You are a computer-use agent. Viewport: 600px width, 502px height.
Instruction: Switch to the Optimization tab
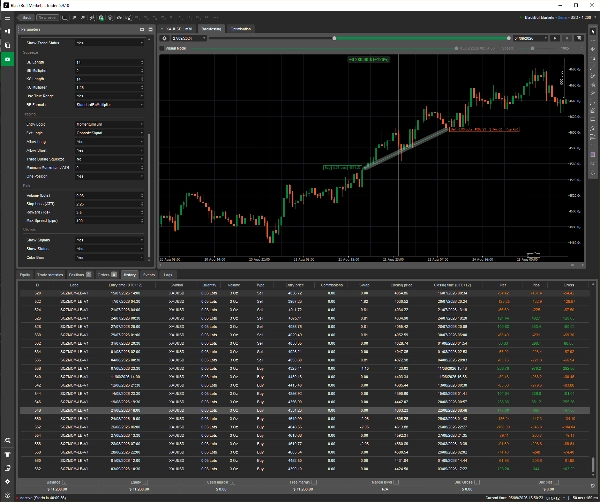point(241,29)
